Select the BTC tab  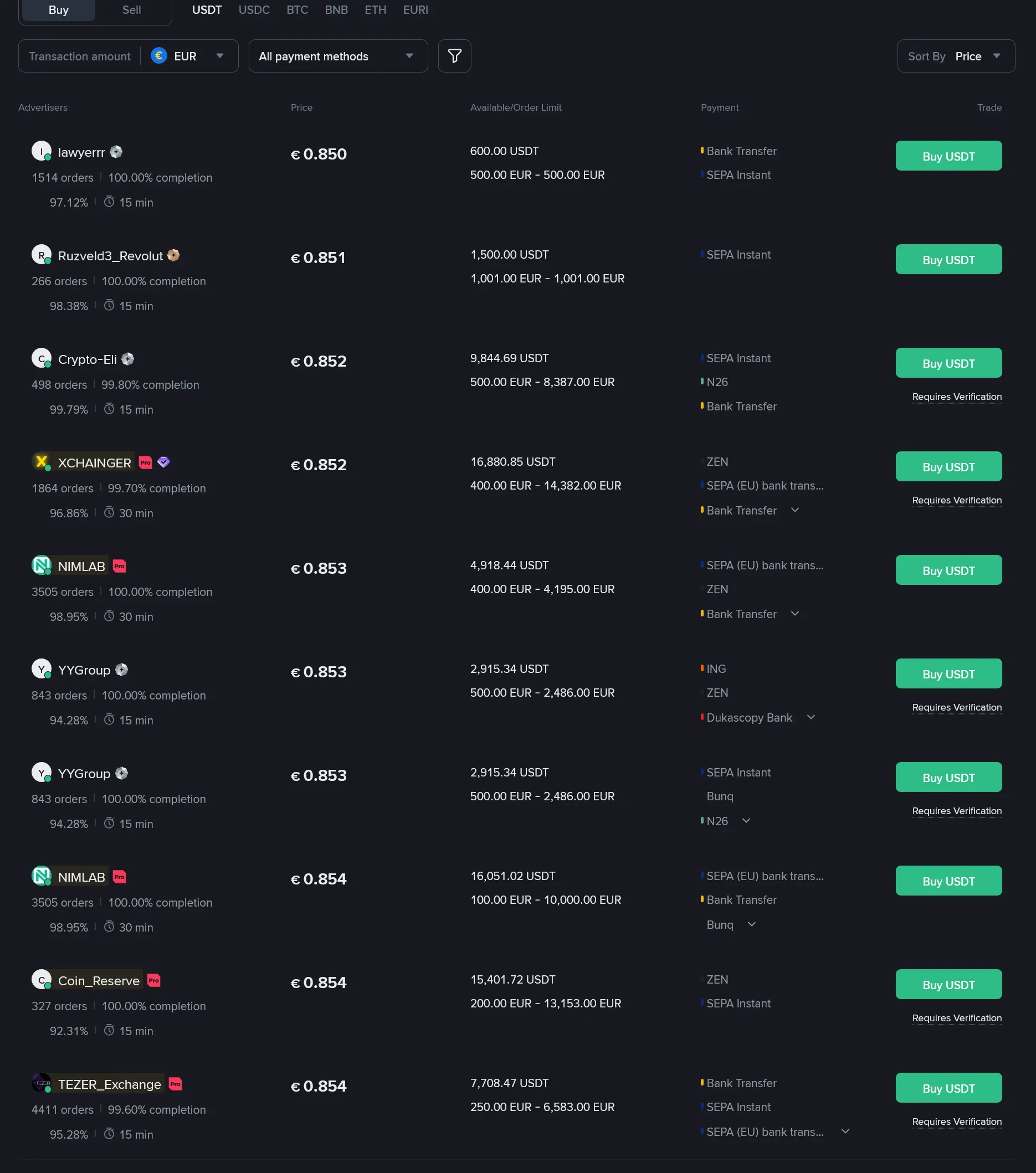coord(297,10)
